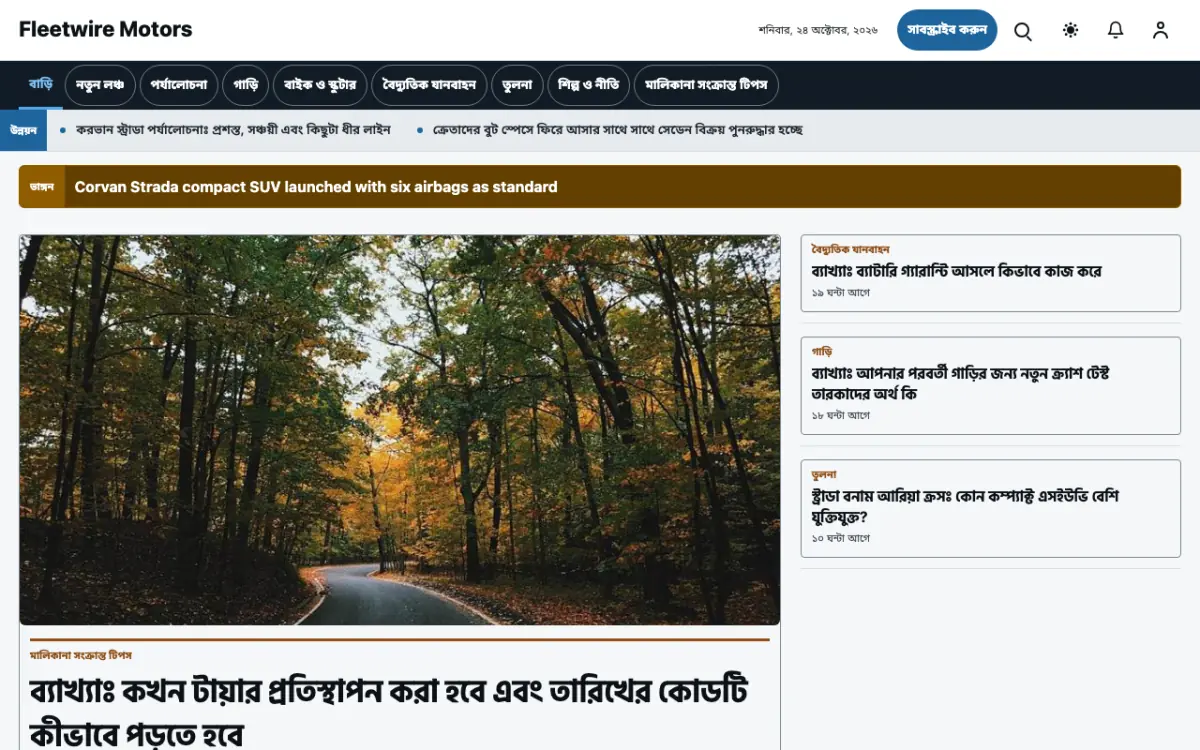Click বৈদ্যুতিক যানবাহন category label in sidebar card
Image resolution: width=1200 pixels, height=750 pixels.
pyautogui.click(x=850, y=249)
